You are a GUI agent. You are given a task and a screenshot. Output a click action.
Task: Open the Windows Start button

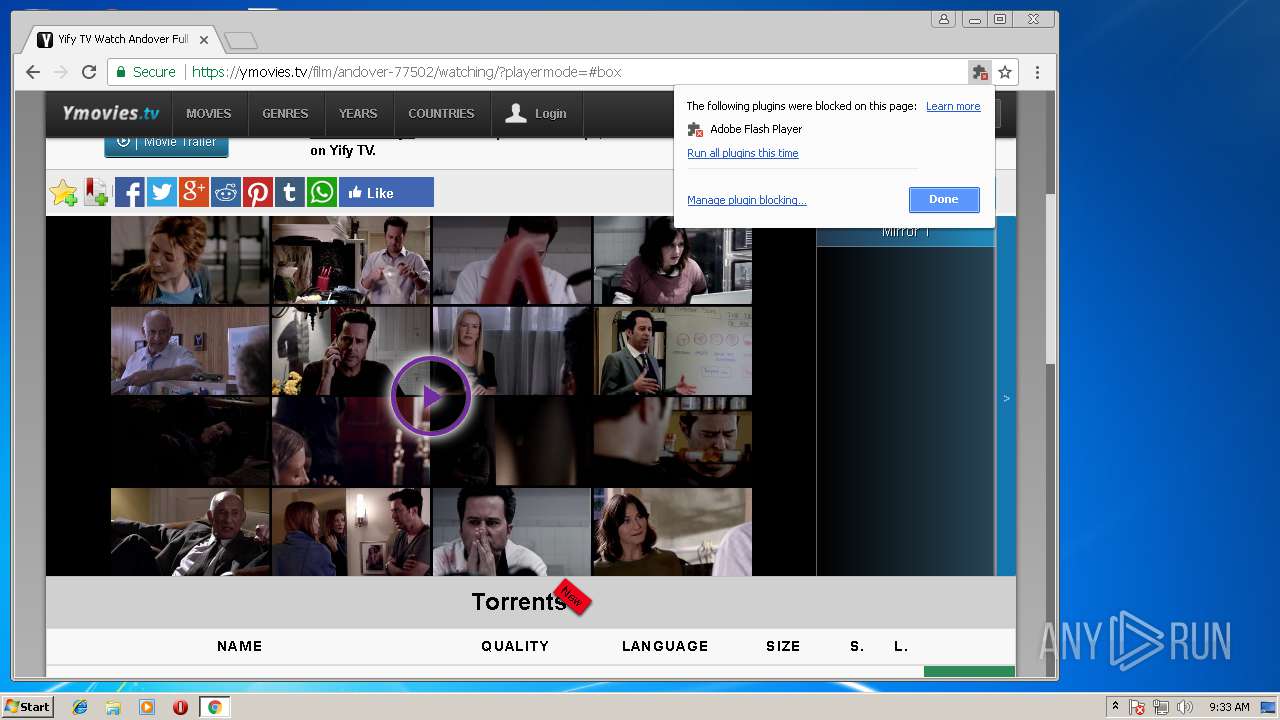(x=27, y=707)
